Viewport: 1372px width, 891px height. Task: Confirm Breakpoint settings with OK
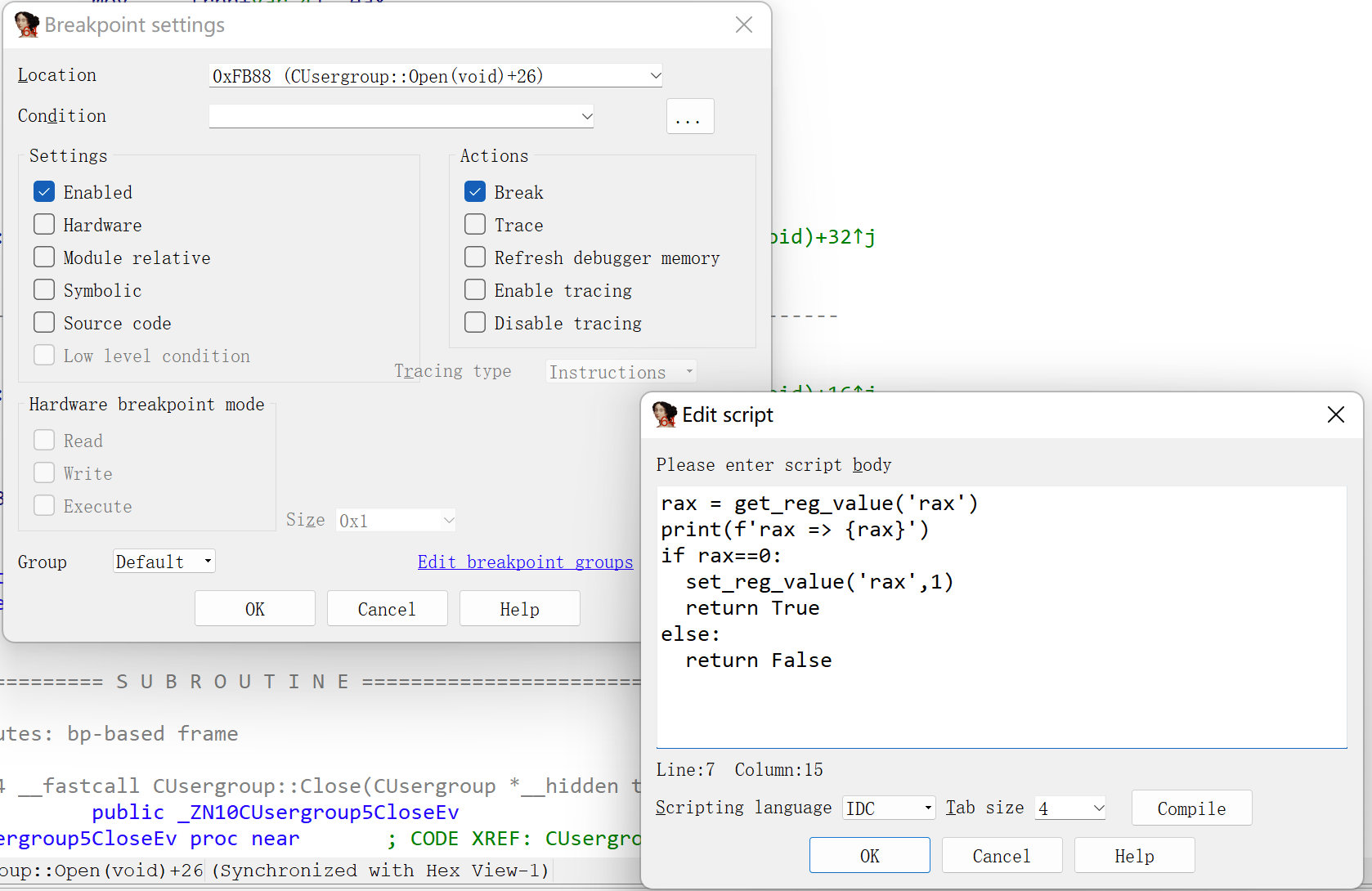click(255, 609)
